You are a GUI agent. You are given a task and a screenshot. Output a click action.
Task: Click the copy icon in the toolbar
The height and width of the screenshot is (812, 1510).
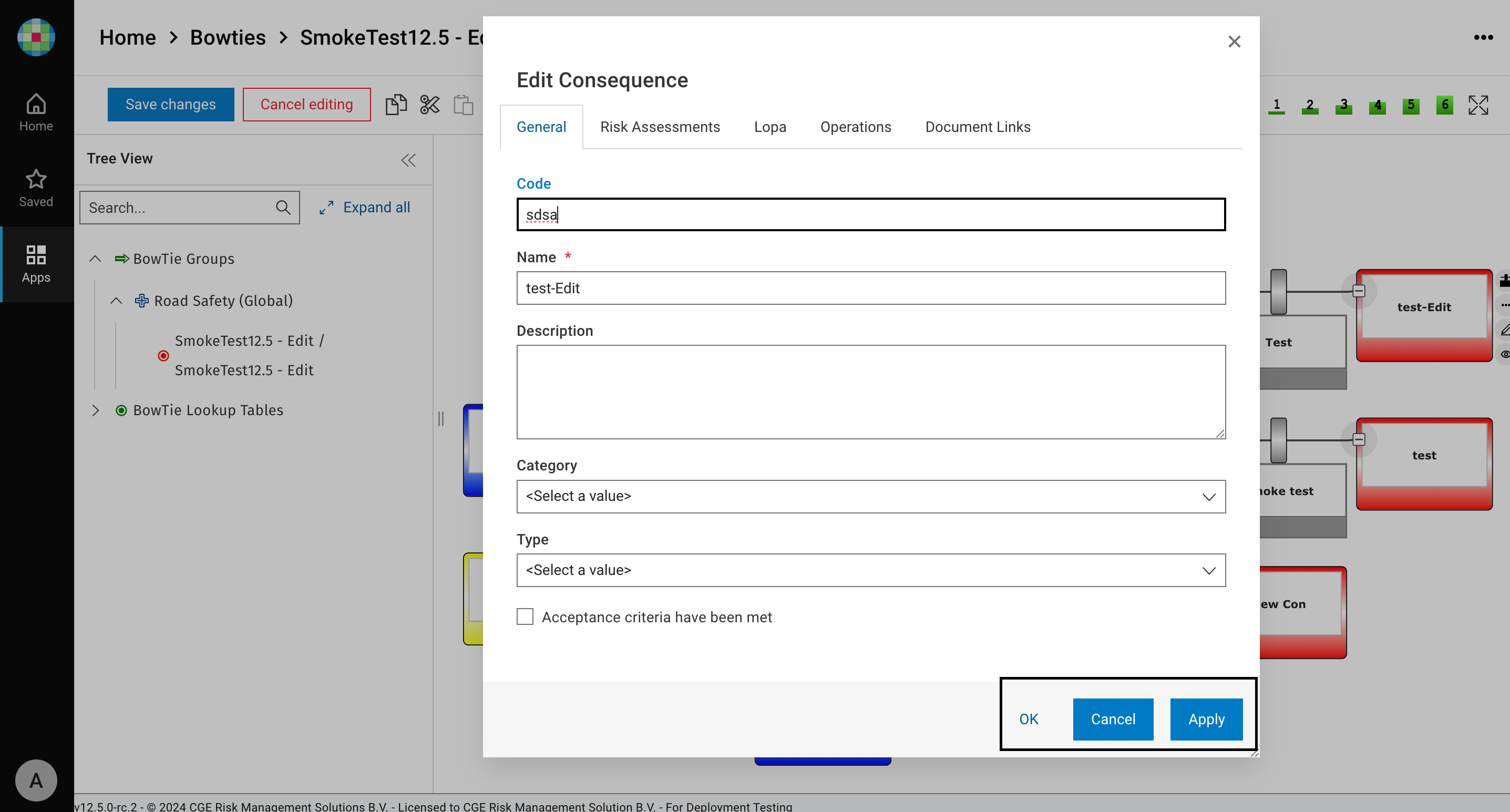[396, 105]
